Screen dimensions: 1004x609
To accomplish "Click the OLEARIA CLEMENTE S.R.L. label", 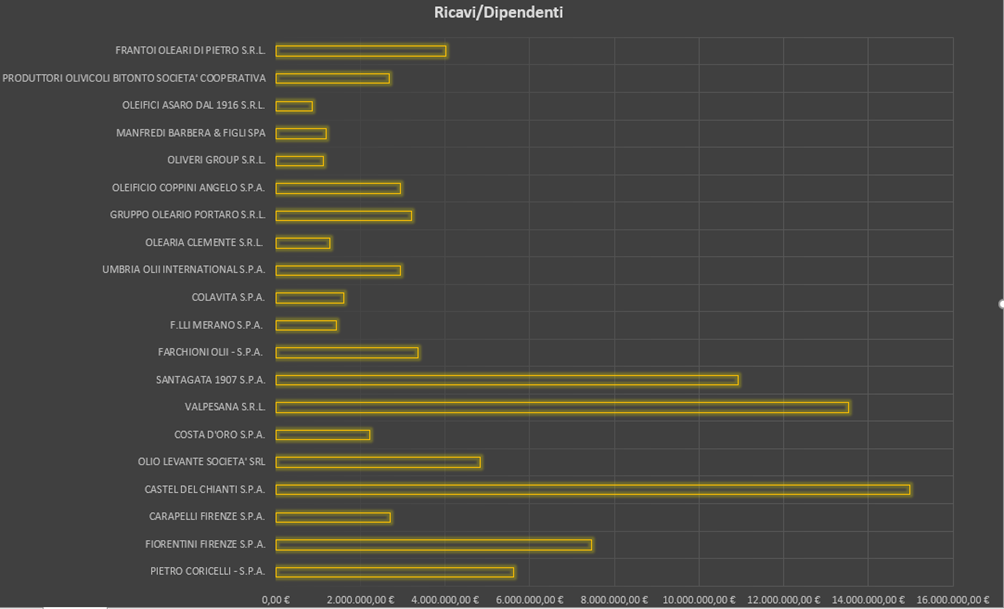I will point(204,242).
